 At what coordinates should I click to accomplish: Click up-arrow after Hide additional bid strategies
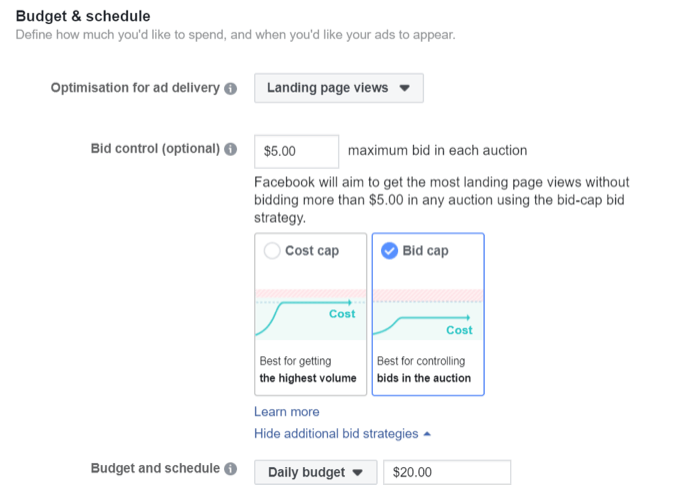[x=428, y=434]
